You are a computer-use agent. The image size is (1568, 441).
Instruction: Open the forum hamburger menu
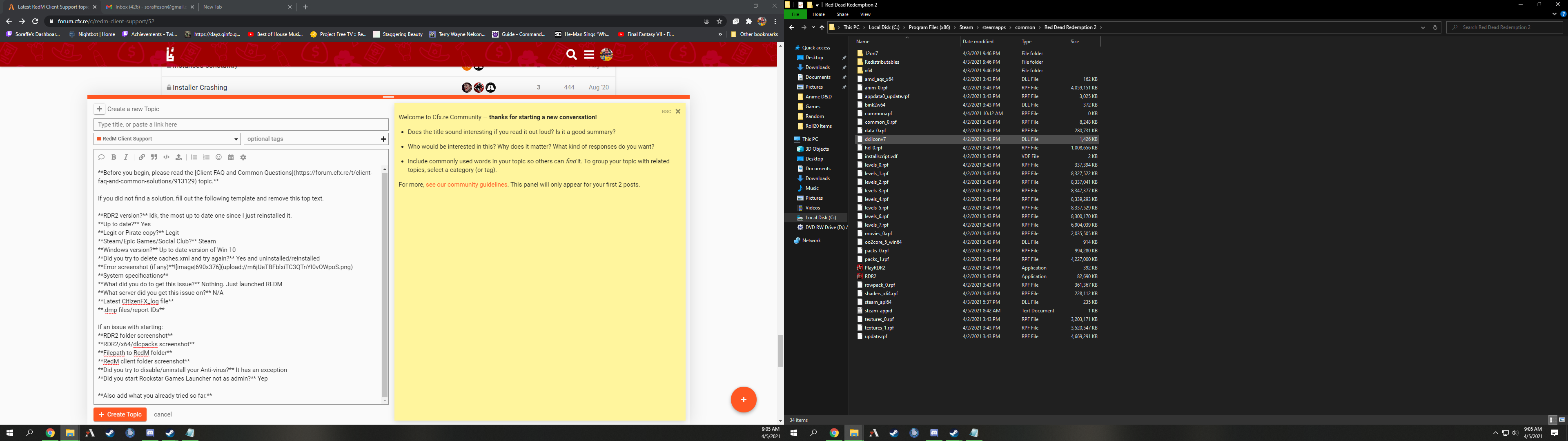pos(588,55)
